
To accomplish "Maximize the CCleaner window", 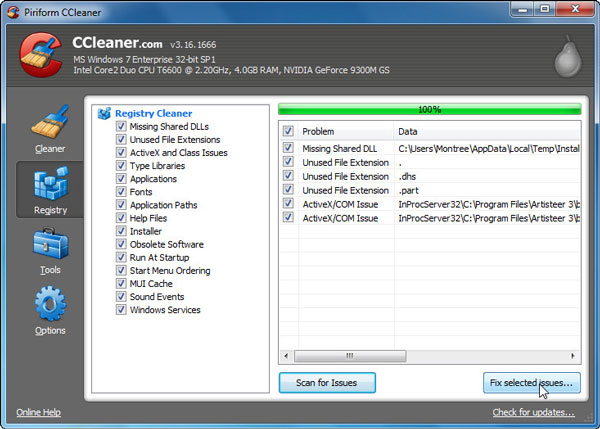I will point(545,9).
